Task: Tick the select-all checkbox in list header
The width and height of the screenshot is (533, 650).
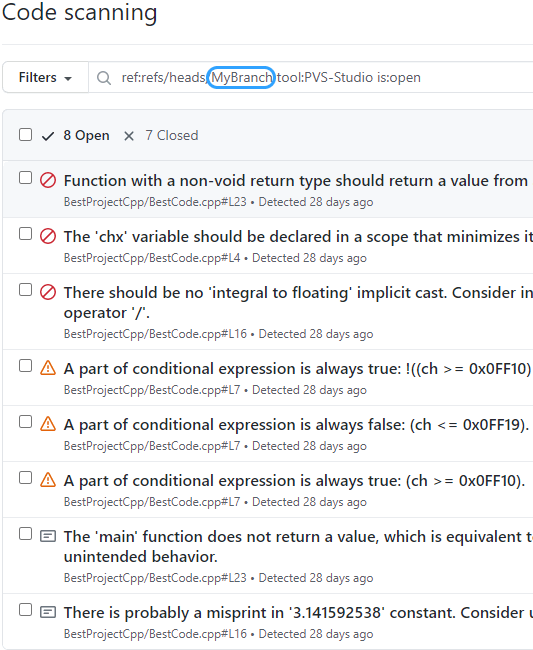Action: pyautogui.click(x=26, y=135)
